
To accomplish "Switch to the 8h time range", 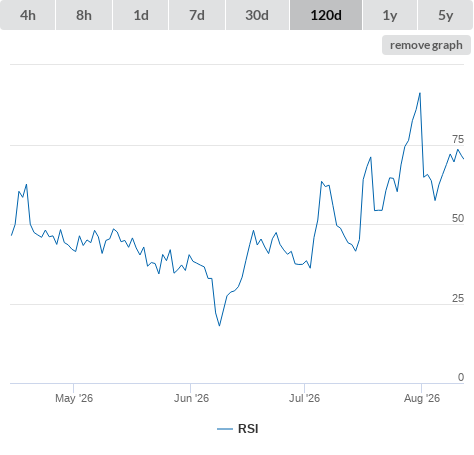I will pyautogui.click(x=84, y=15).
